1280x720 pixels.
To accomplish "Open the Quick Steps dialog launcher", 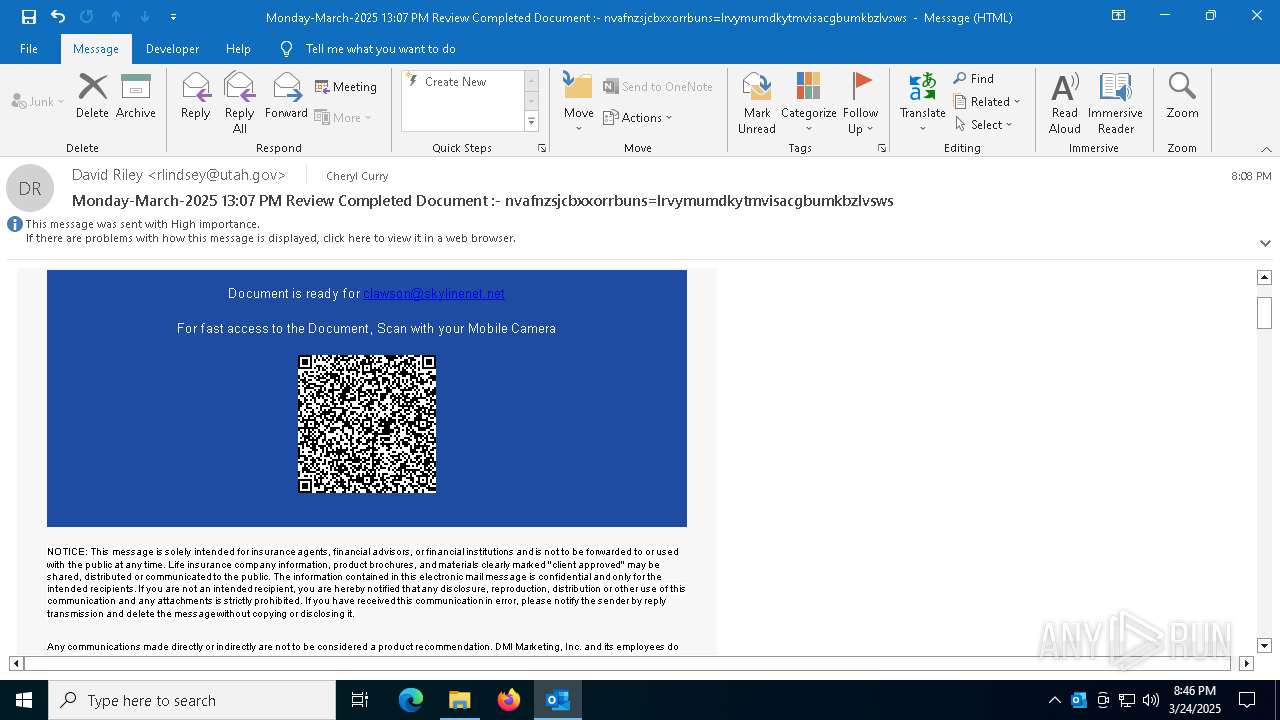I will (542, 148).
